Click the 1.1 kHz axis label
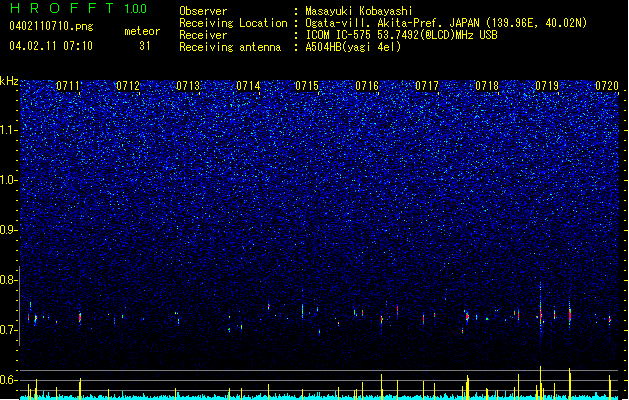The image size is (629, 400). [x=9, y=130]
